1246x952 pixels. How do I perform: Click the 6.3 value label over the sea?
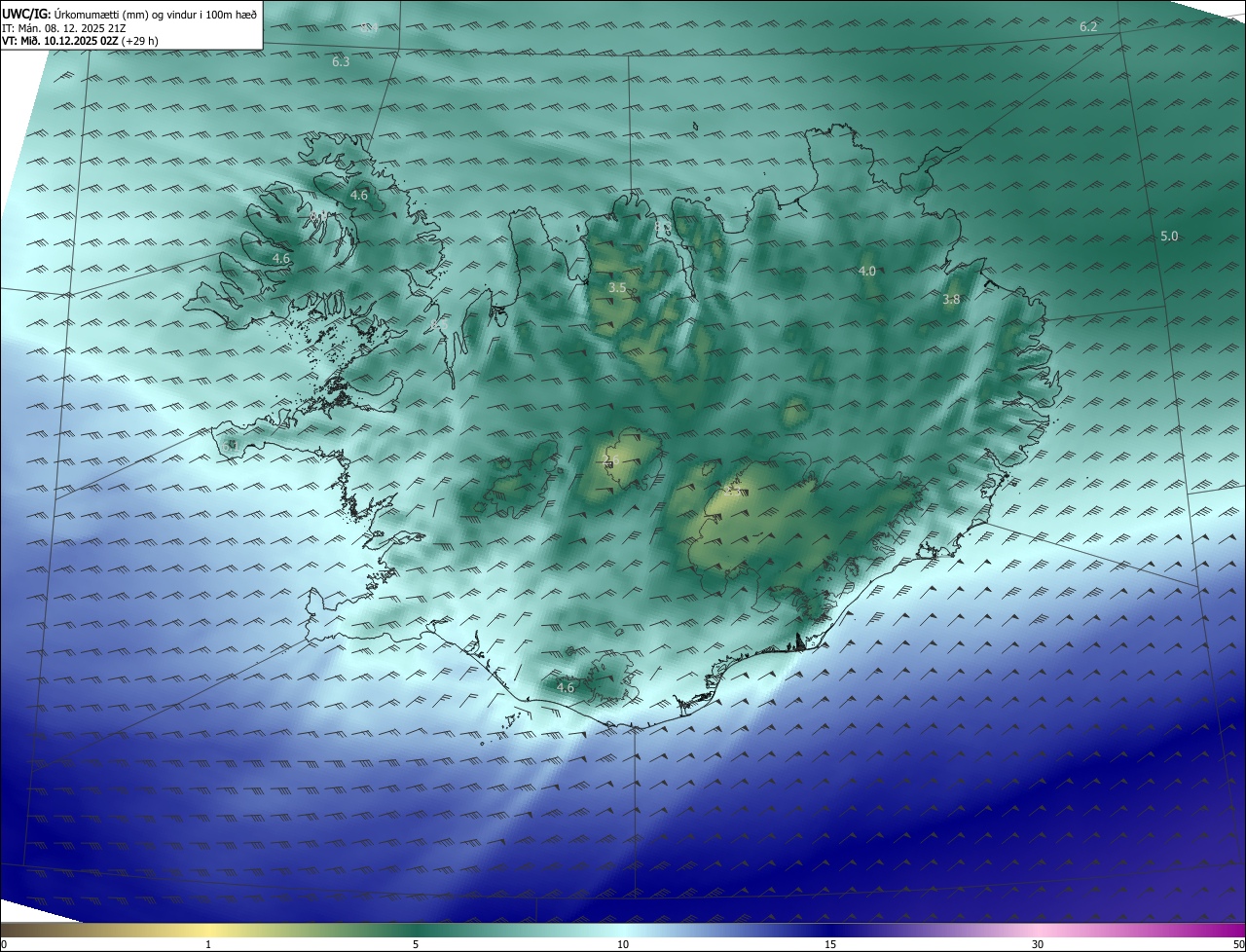coord(341,62)
